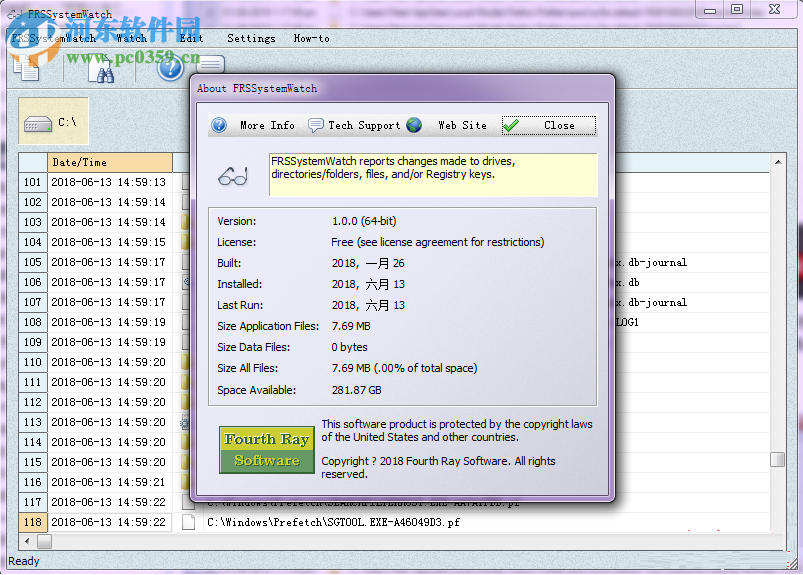Image resolution: width=803 pixels, height=575 pixels.
Task: Click the Size Data Files value 0 bytes
Action: pyautogui.click(x=349, y=347)
